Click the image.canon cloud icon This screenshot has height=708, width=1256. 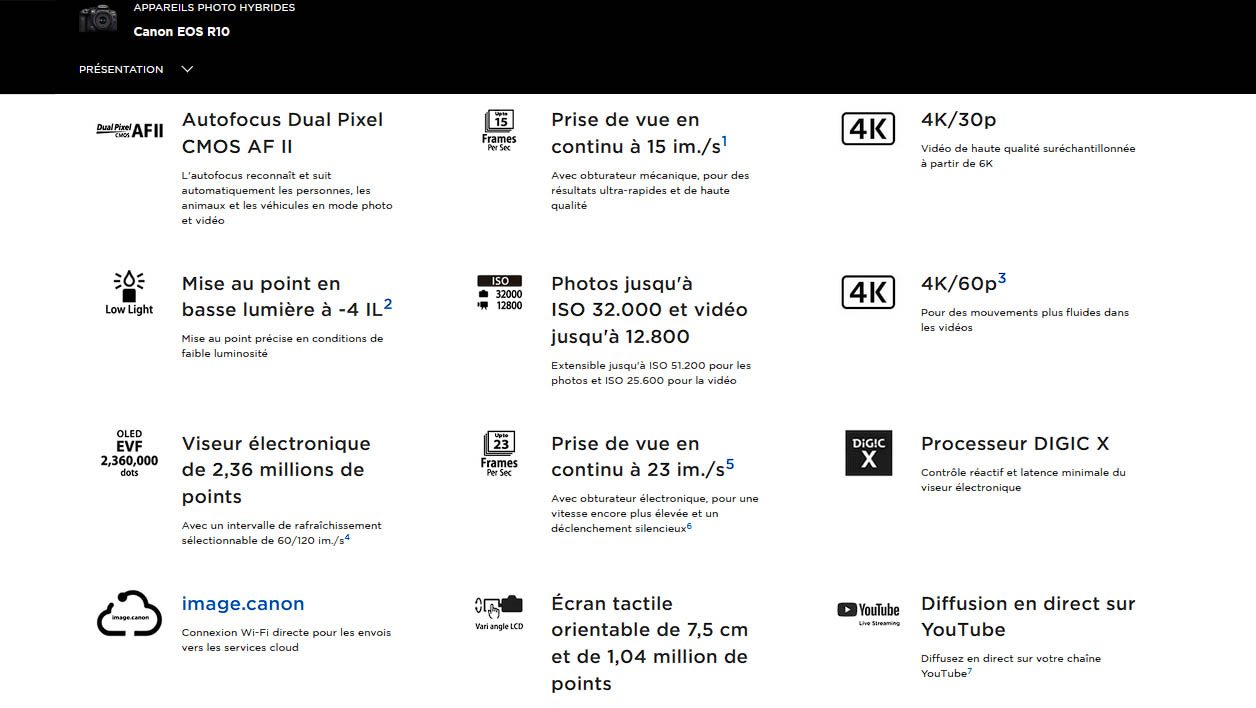coord(129,613)
